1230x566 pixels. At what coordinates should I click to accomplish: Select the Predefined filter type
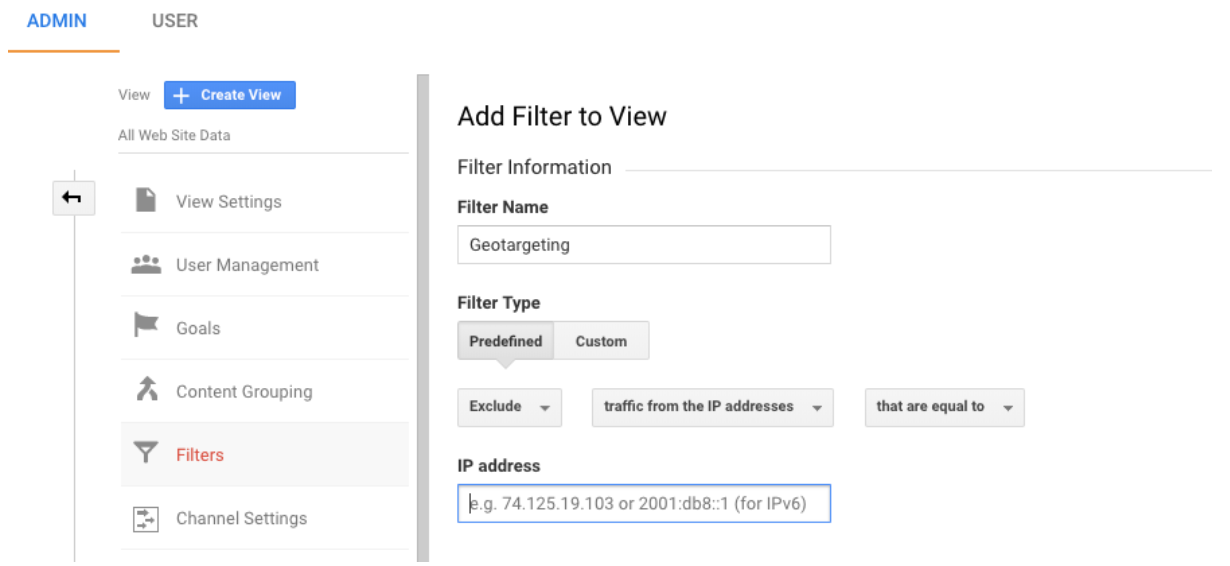(505, 341)
